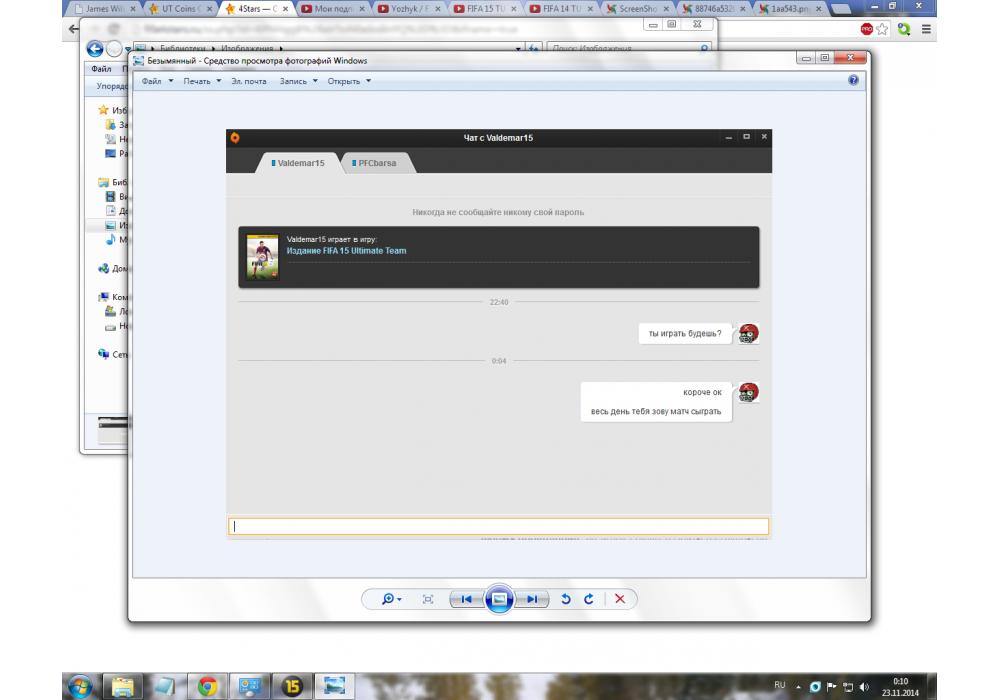Viewport: 1000px width, 700px height.
Task: Click the Windows Start button
Action: (x=81, y=686)
